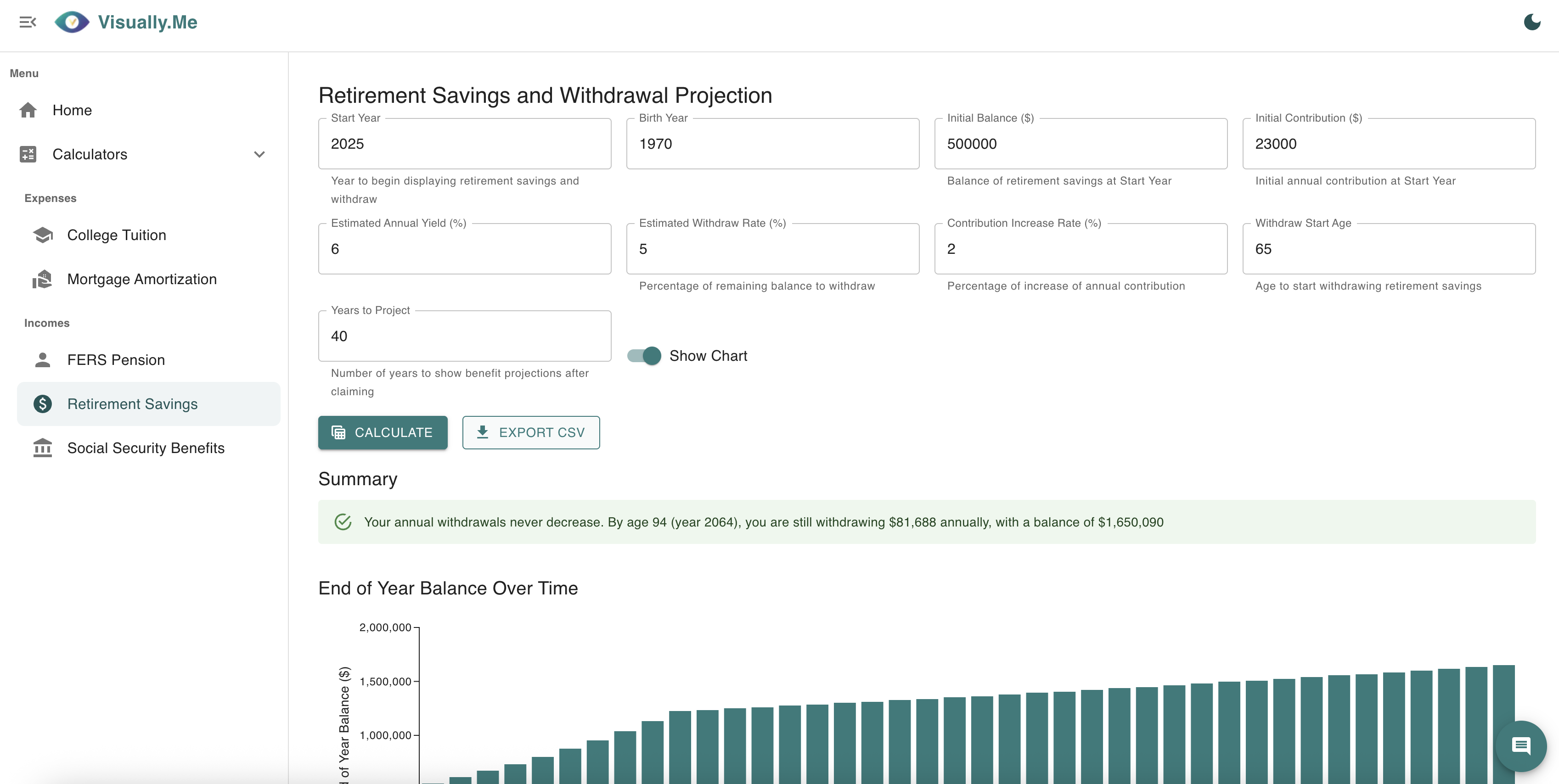This screenshot has width=1559, height=784.
Task: Click the Calculators menu entry
Action: click(x=90, y=154)
